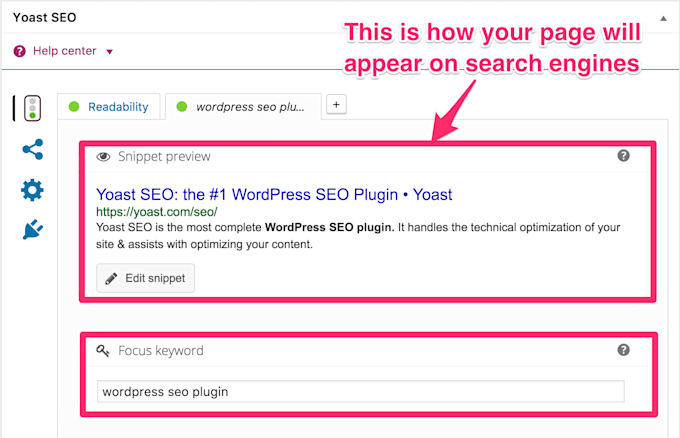Click the key icon beside Focus keyword
This screenshot has width=680, height=438.
pos(103,351)
